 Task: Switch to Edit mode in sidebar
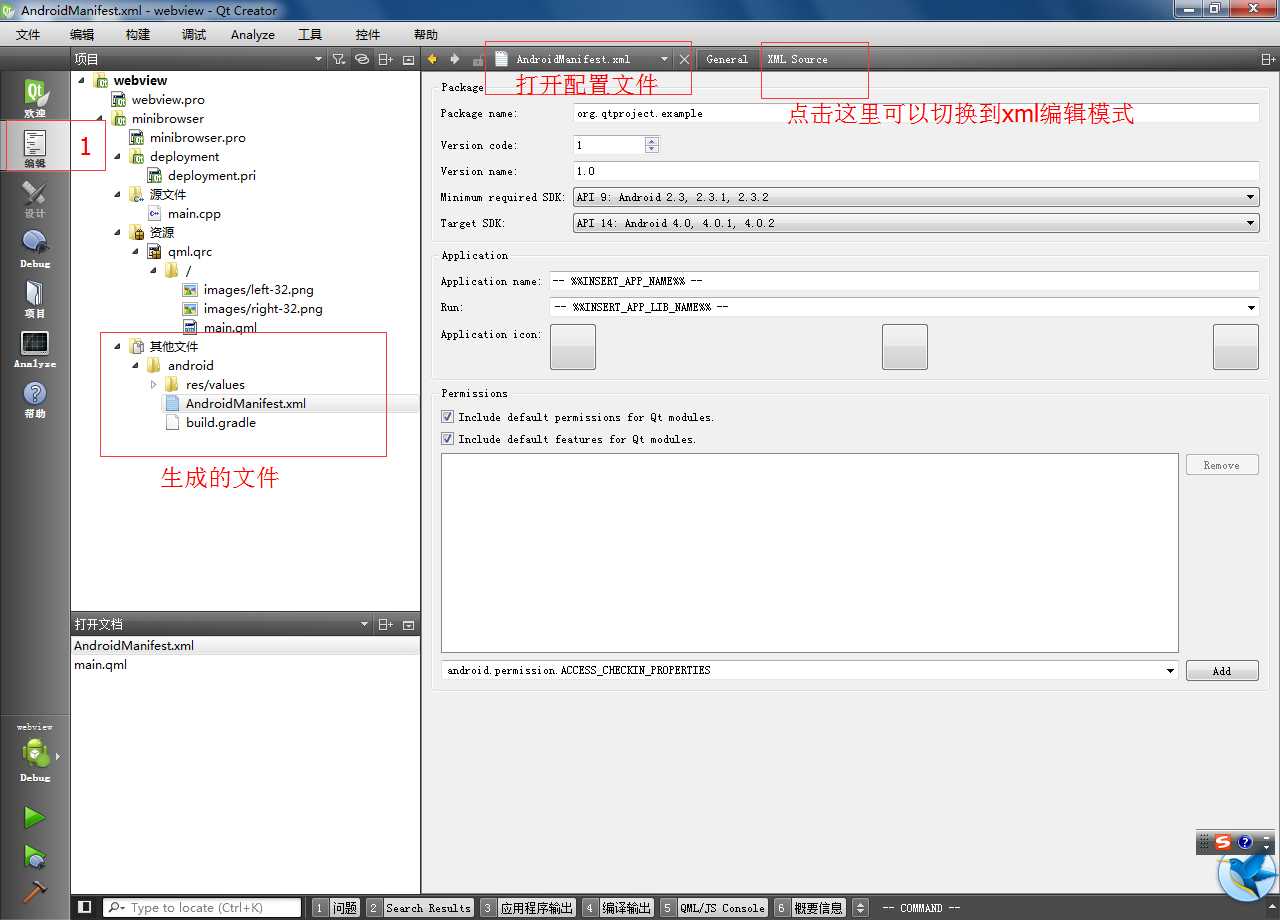[35, 149]
